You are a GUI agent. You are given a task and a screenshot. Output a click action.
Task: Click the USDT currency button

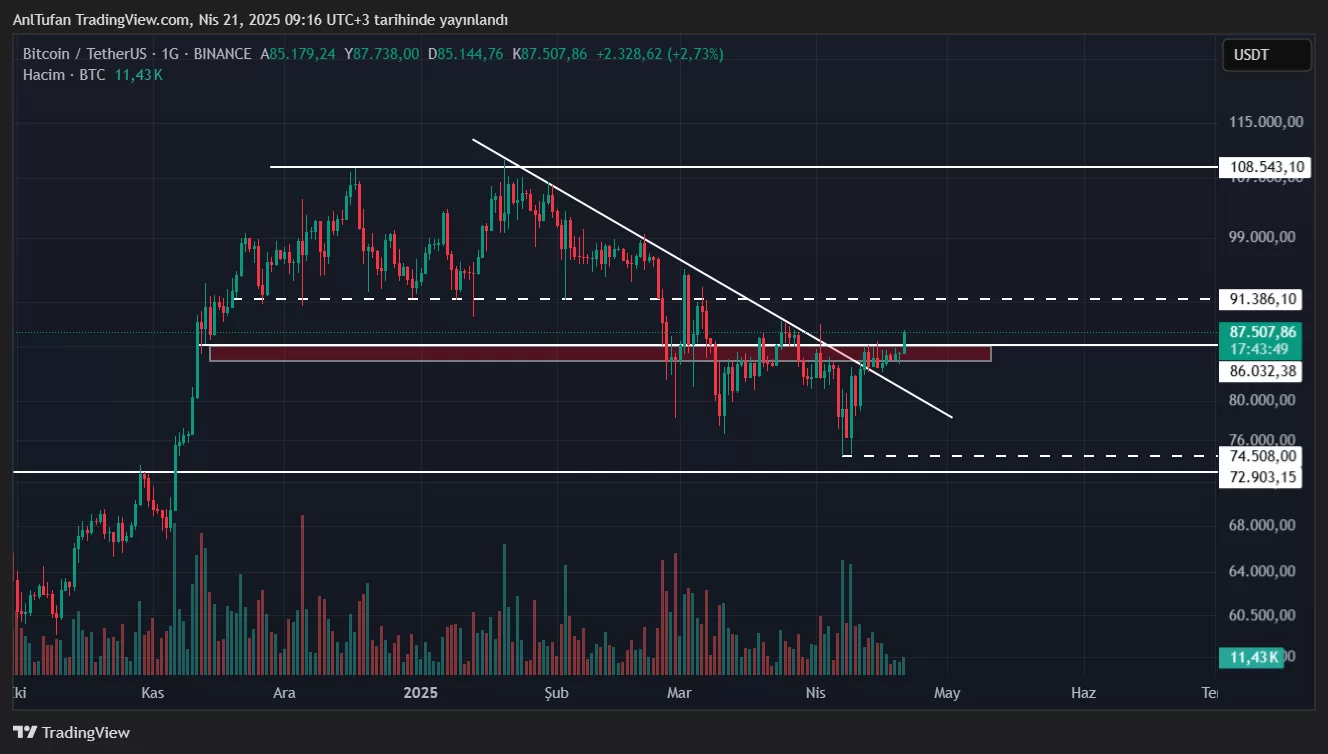tap(1266, 55)
